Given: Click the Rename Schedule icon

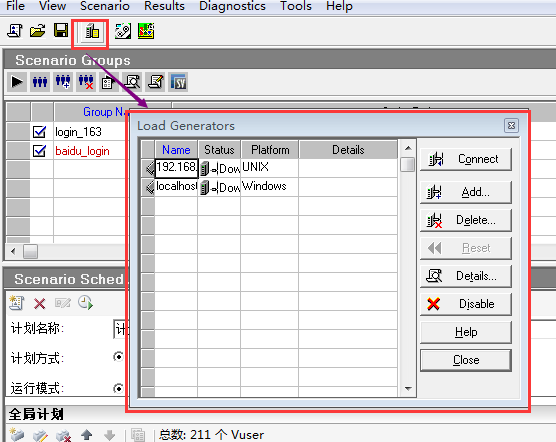Looking at the screenshot, I should coord(62,303).
